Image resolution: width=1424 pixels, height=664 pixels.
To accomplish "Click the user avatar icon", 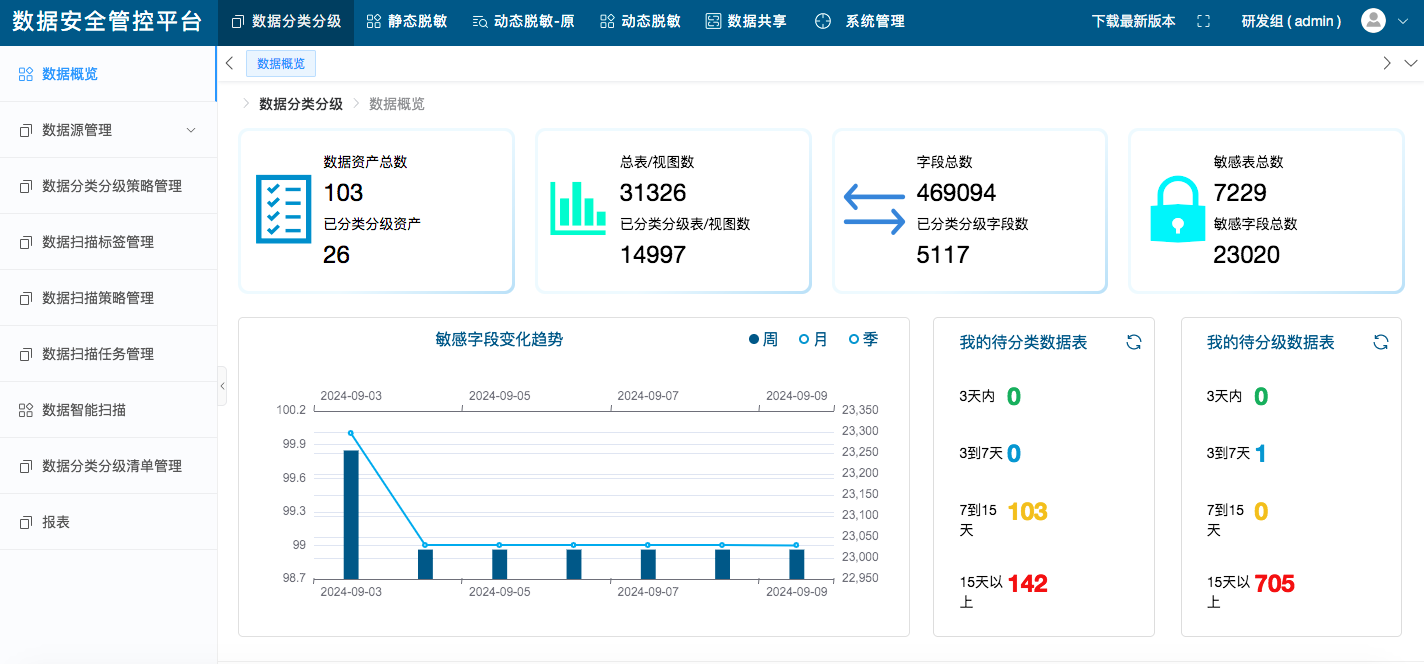I will coord(1373,21).
